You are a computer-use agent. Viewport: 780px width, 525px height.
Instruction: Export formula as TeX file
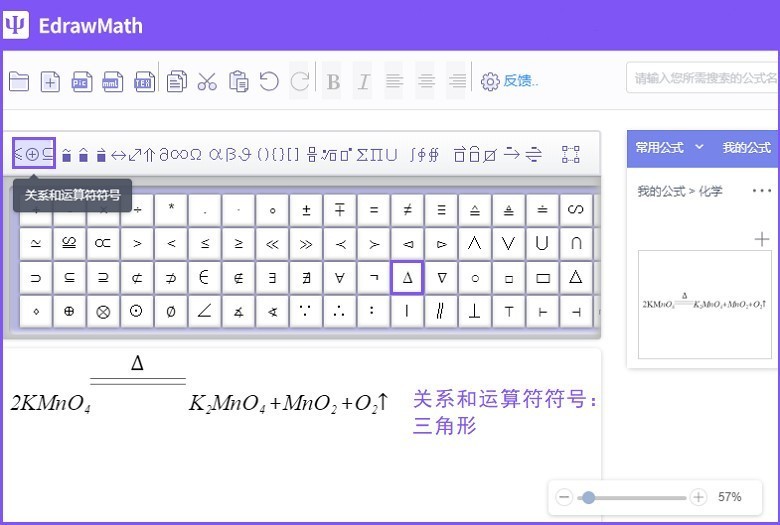144,81
